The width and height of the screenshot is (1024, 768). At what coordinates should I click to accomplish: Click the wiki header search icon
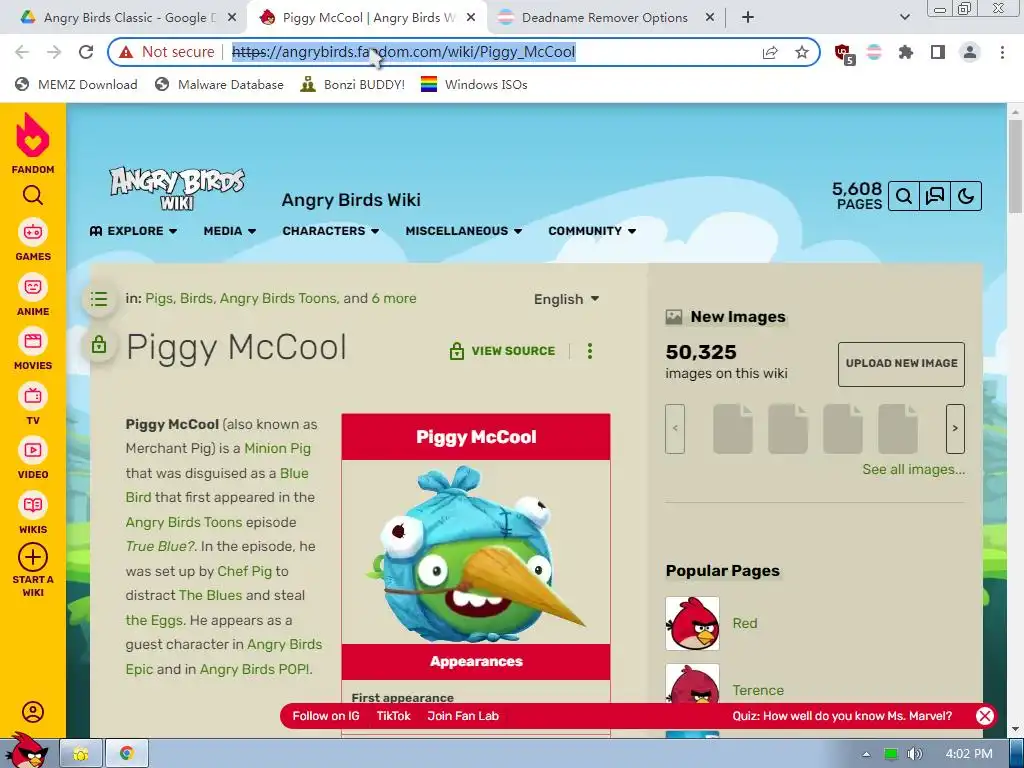[904, 196]
